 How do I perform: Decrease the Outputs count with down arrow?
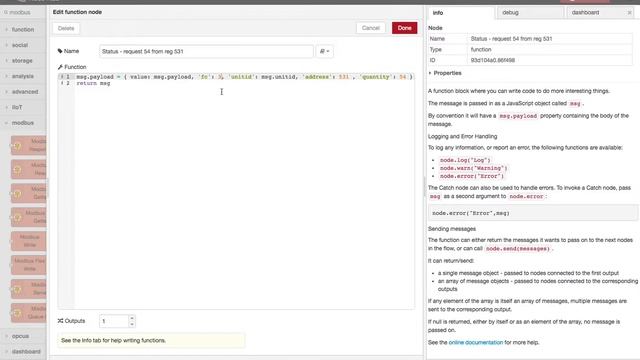(132, 324)
